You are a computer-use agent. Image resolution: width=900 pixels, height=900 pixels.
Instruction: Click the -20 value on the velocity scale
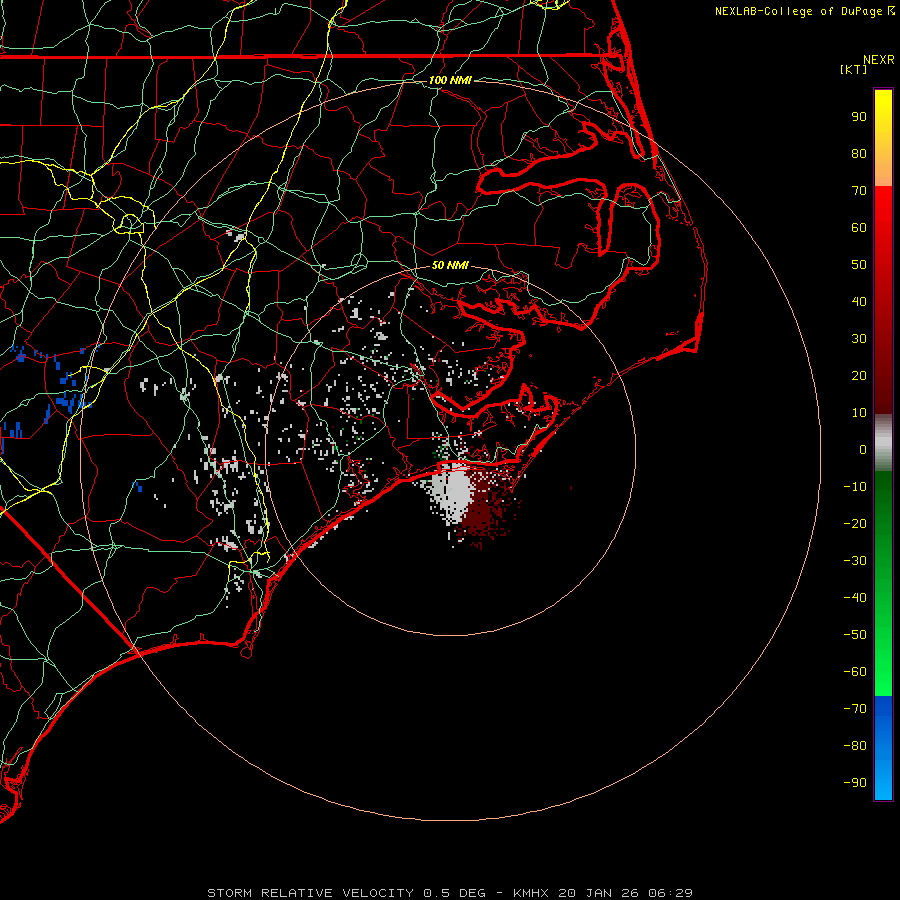(x=855, y=523)
